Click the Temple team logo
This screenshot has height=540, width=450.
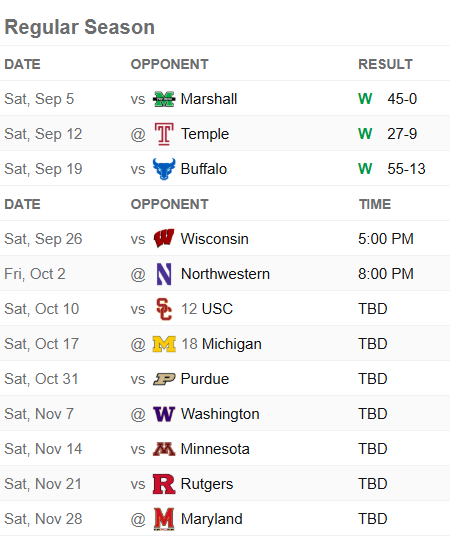(164, 134)
